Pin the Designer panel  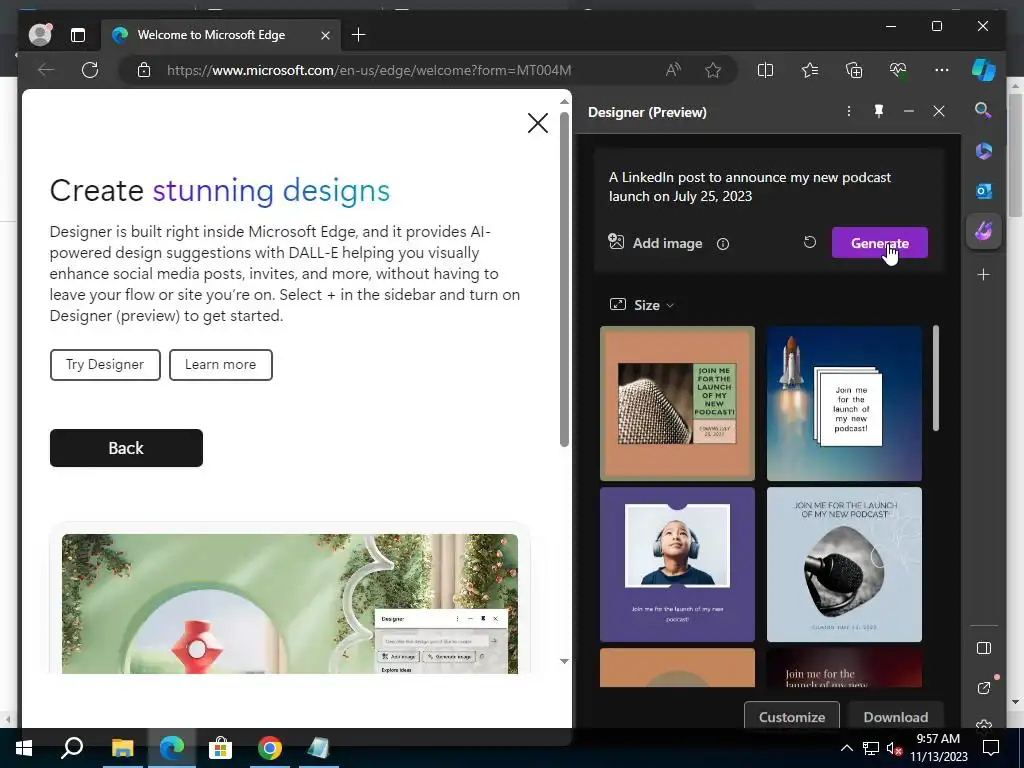coord(879,112)
